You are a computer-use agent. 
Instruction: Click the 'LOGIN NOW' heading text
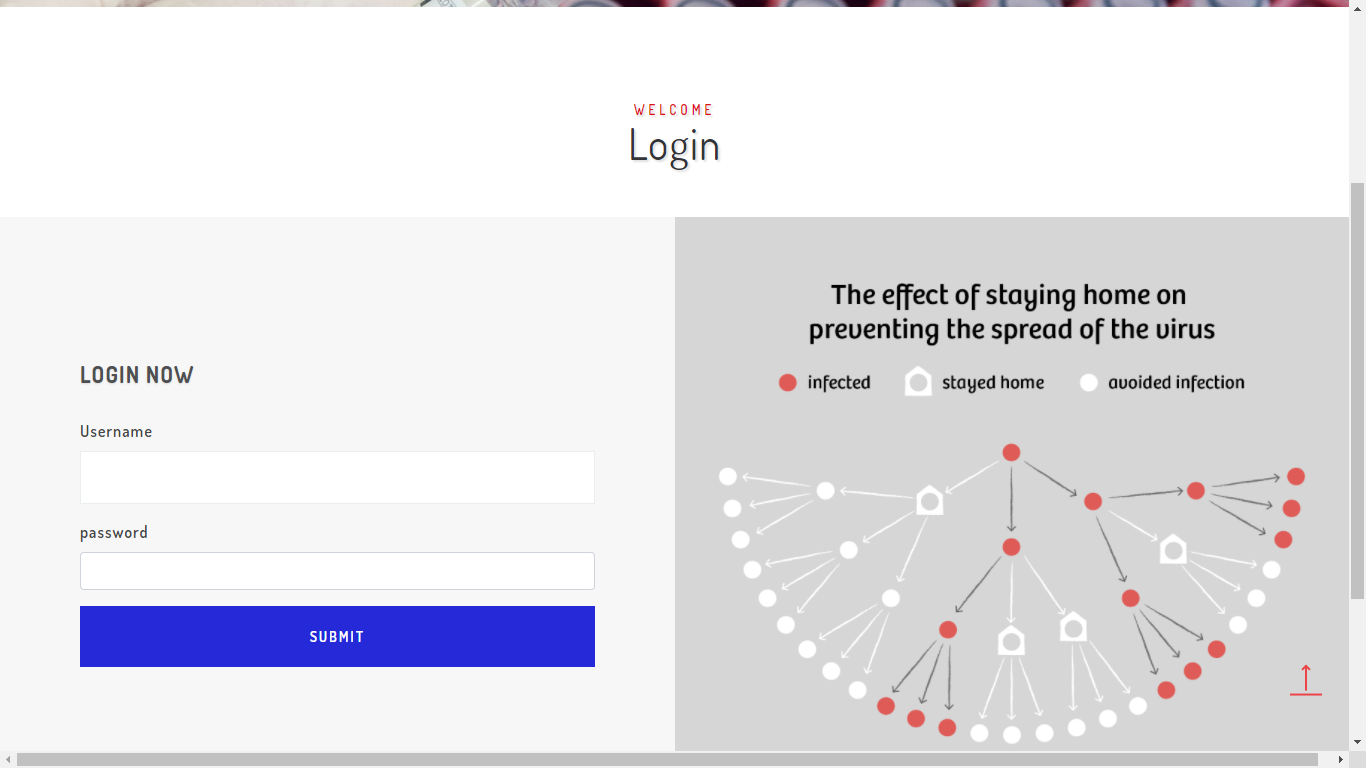pyautogui.click(x=137, y=375)
